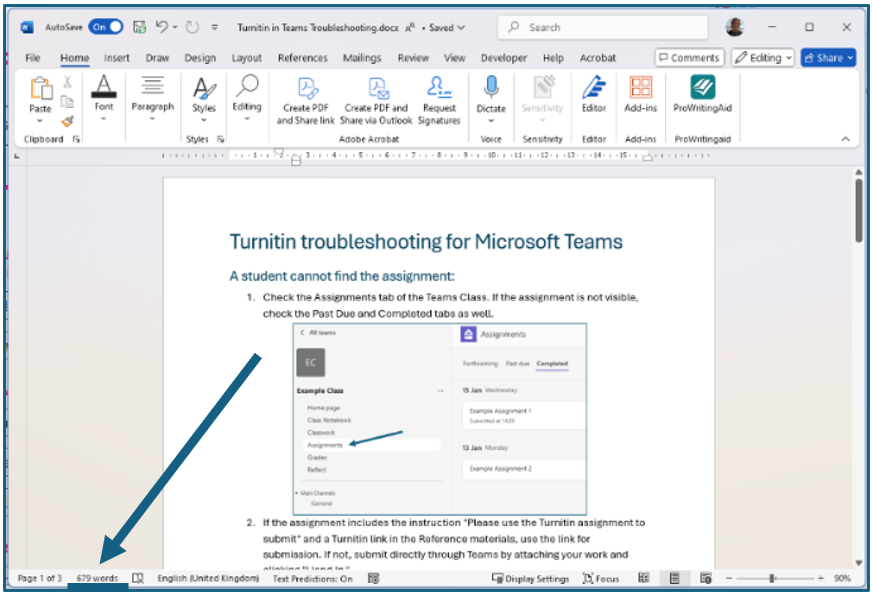
Task: Select the Format Painter brush icon
Action: [x=67, y=121]
